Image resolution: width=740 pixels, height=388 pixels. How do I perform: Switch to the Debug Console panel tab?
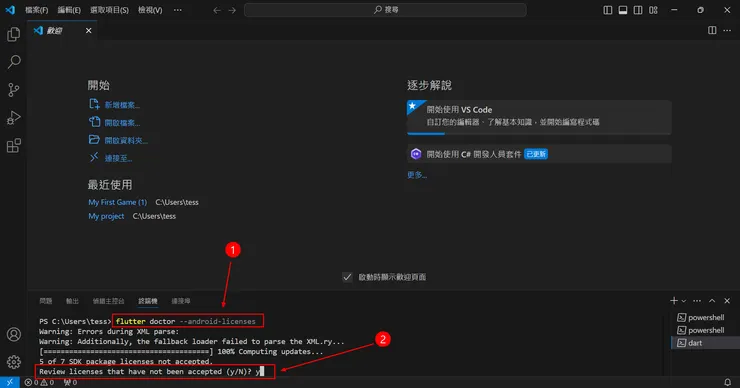coord(108,301)
